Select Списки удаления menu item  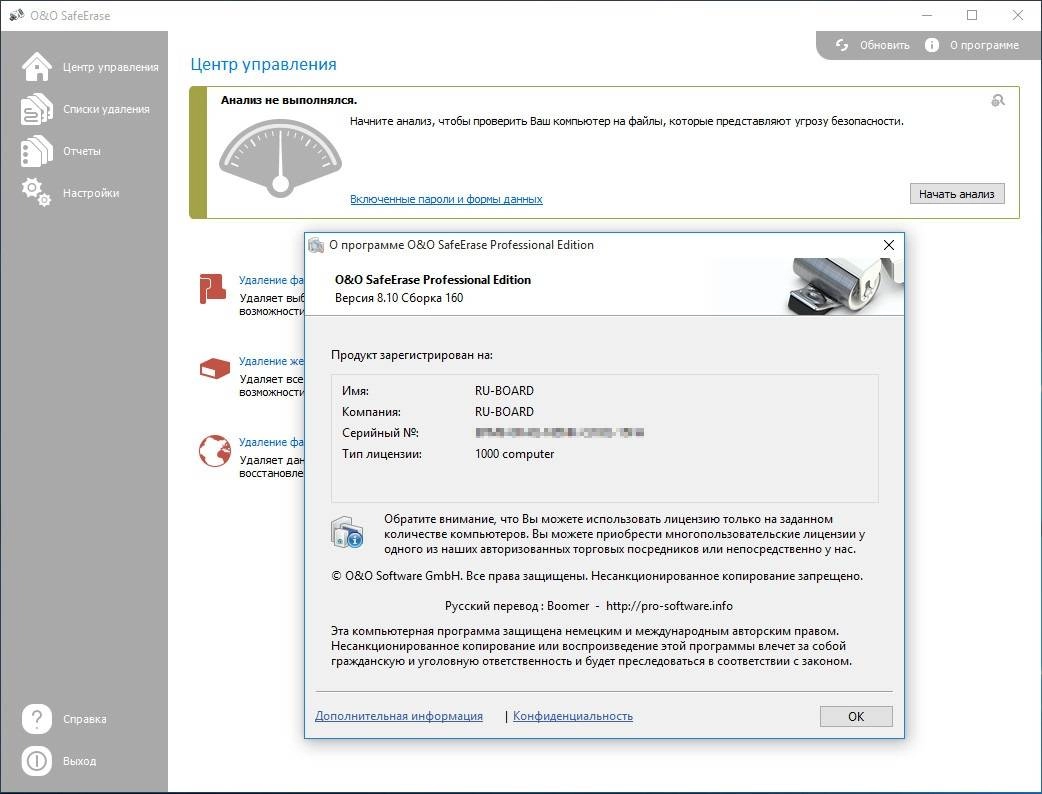pos(106,109)
